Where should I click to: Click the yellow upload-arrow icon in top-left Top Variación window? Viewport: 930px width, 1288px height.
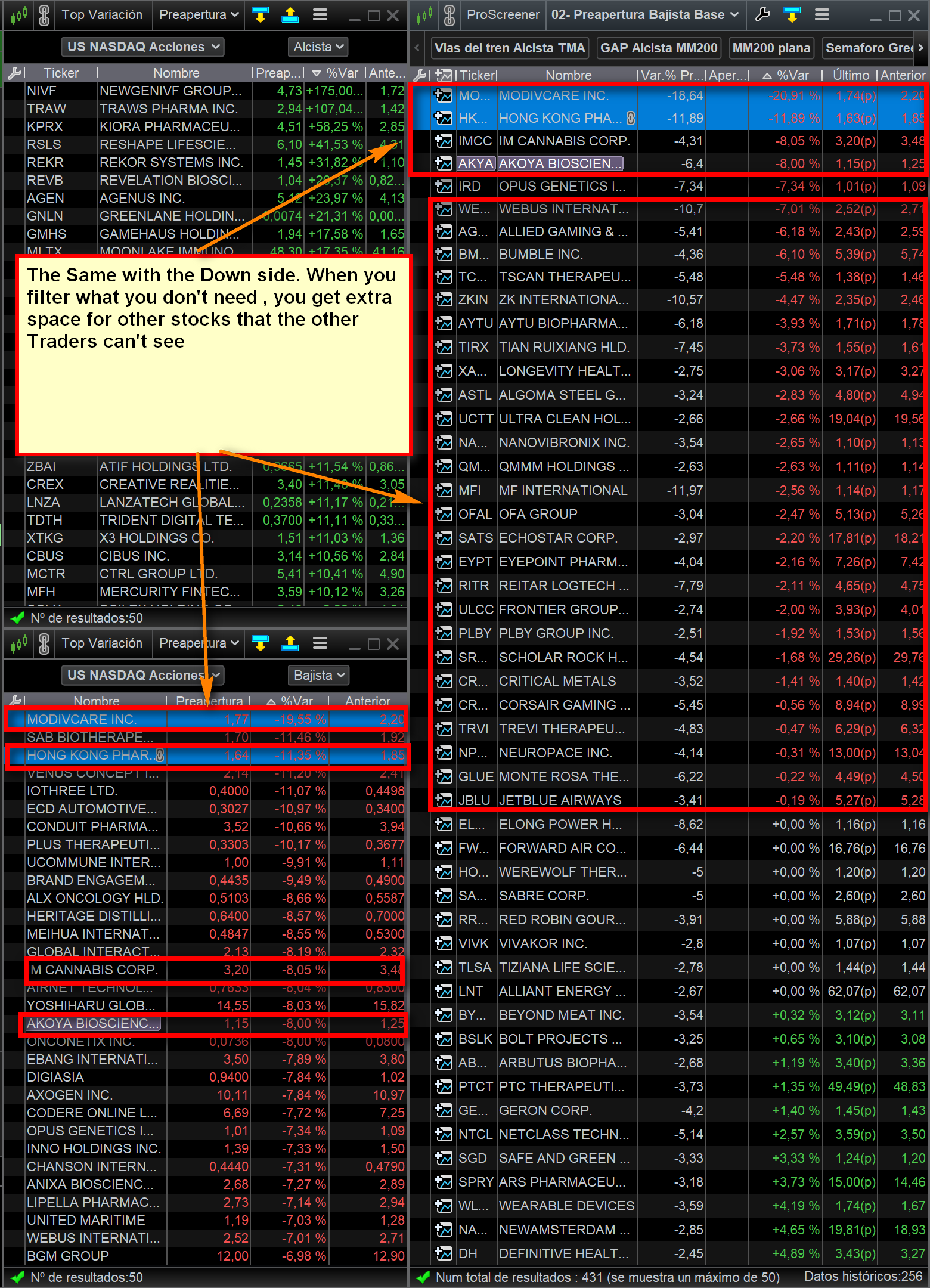(290, 14)
